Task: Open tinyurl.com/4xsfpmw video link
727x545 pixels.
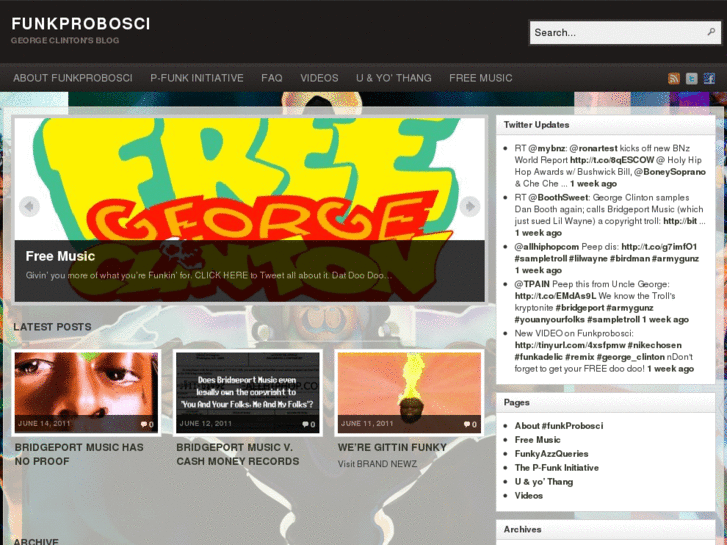Action: pos(570,345)
